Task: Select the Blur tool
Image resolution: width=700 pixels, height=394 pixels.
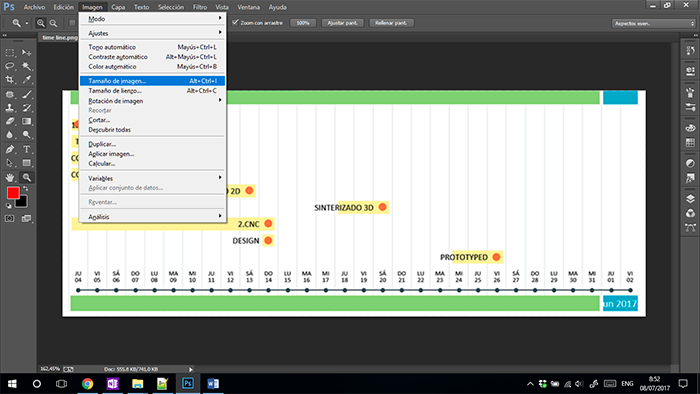Action: [9, 135]
